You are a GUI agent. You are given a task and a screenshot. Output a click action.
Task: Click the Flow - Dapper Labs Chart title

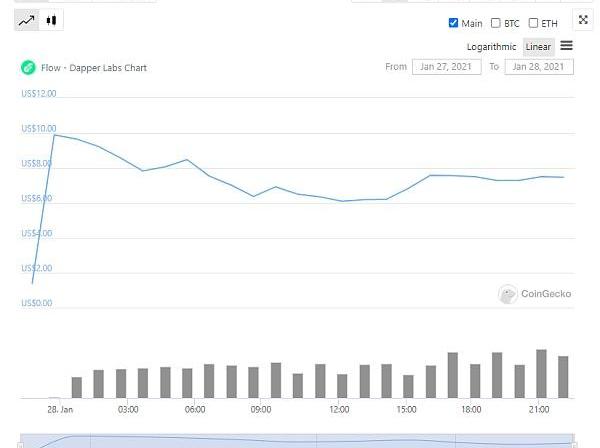click(94, 68)
